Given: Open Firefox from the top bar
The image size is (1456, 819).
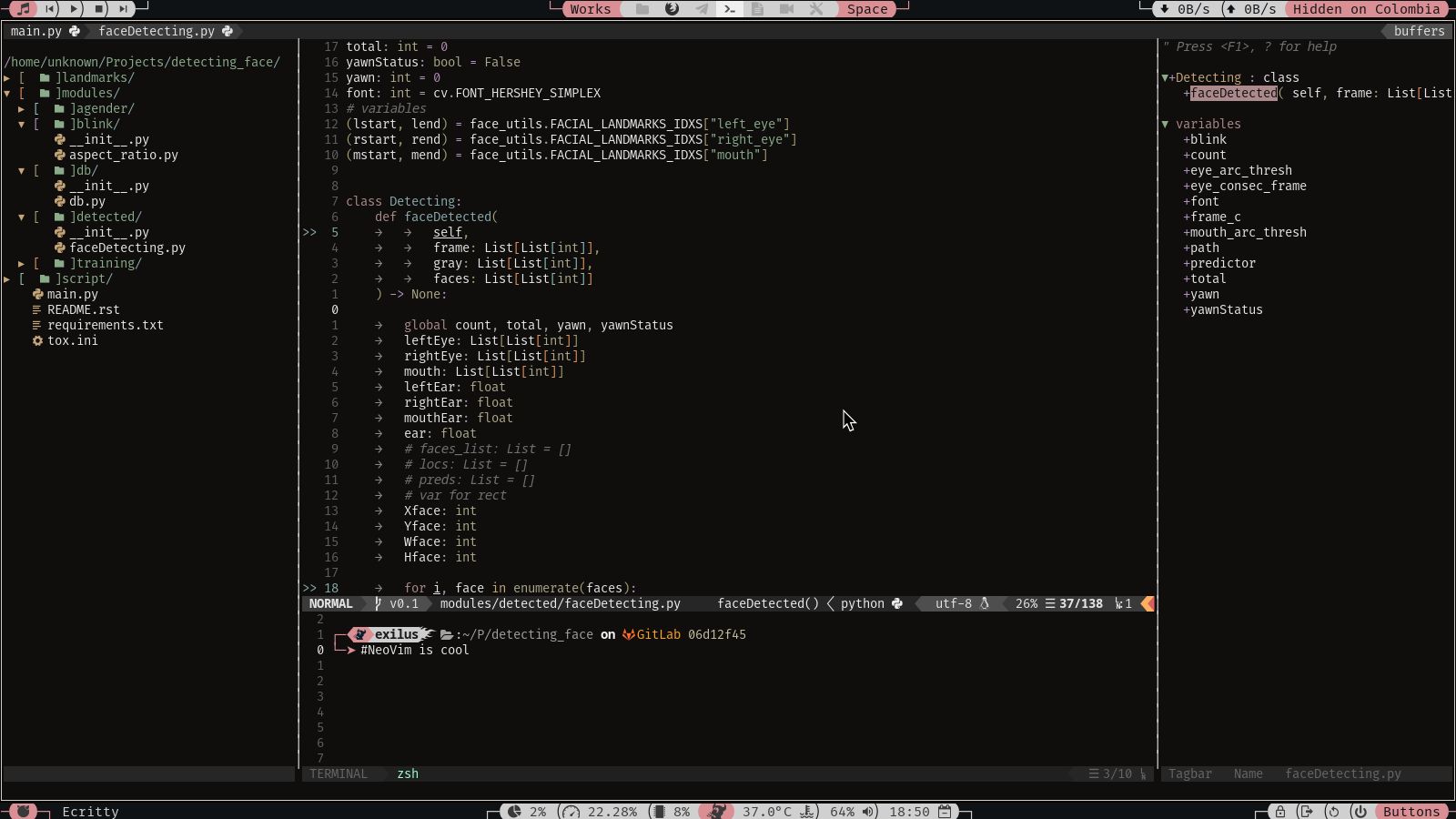Looking at the screenshot, I should [x=671, y=9].
